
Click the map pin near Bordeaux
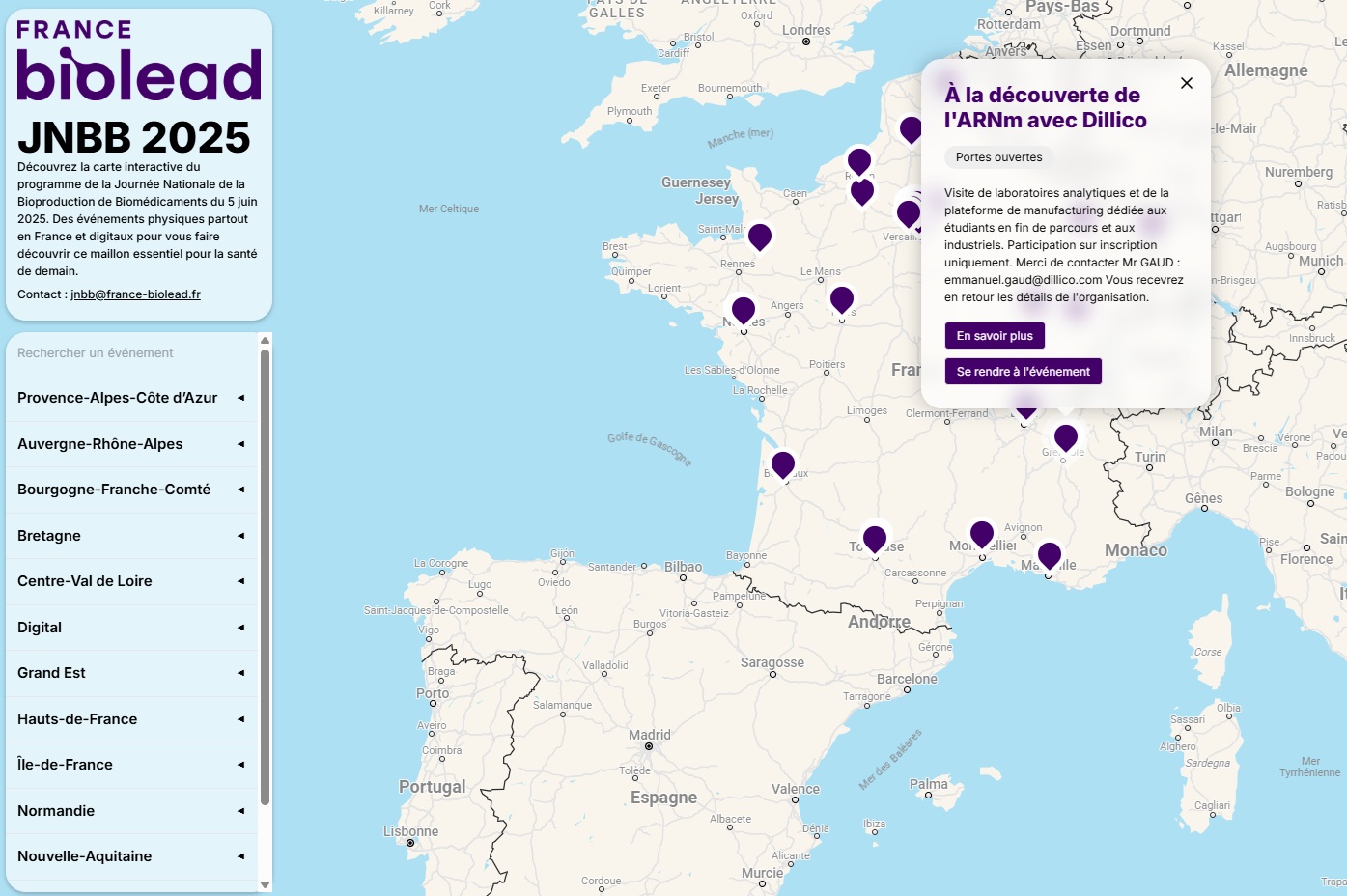[783, 464]
